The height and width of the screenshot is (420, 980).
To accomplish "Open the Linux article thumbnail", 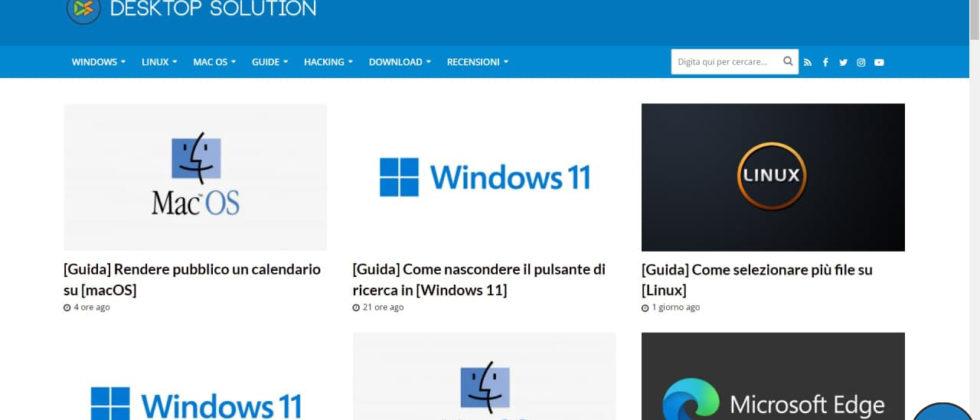I will [773, 177].
